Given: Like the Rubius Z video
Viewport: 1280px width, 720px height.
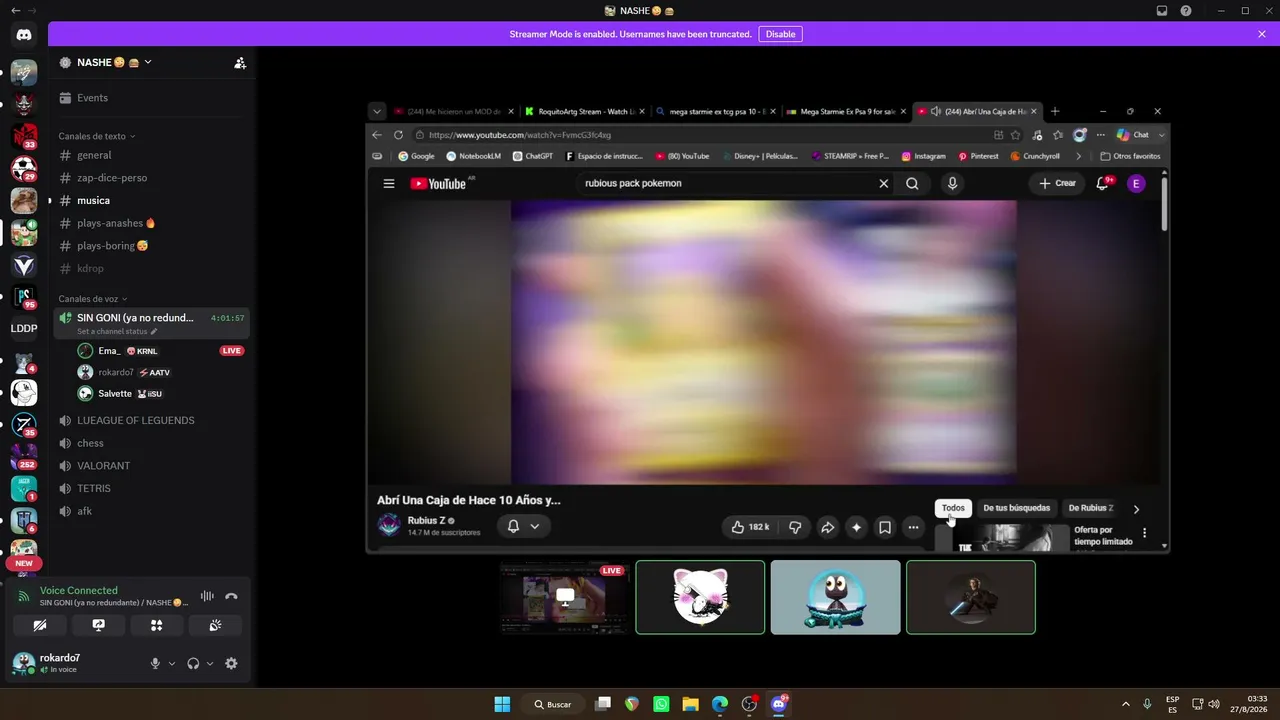Looking at the screenshot, I should (x=750, y=527).
